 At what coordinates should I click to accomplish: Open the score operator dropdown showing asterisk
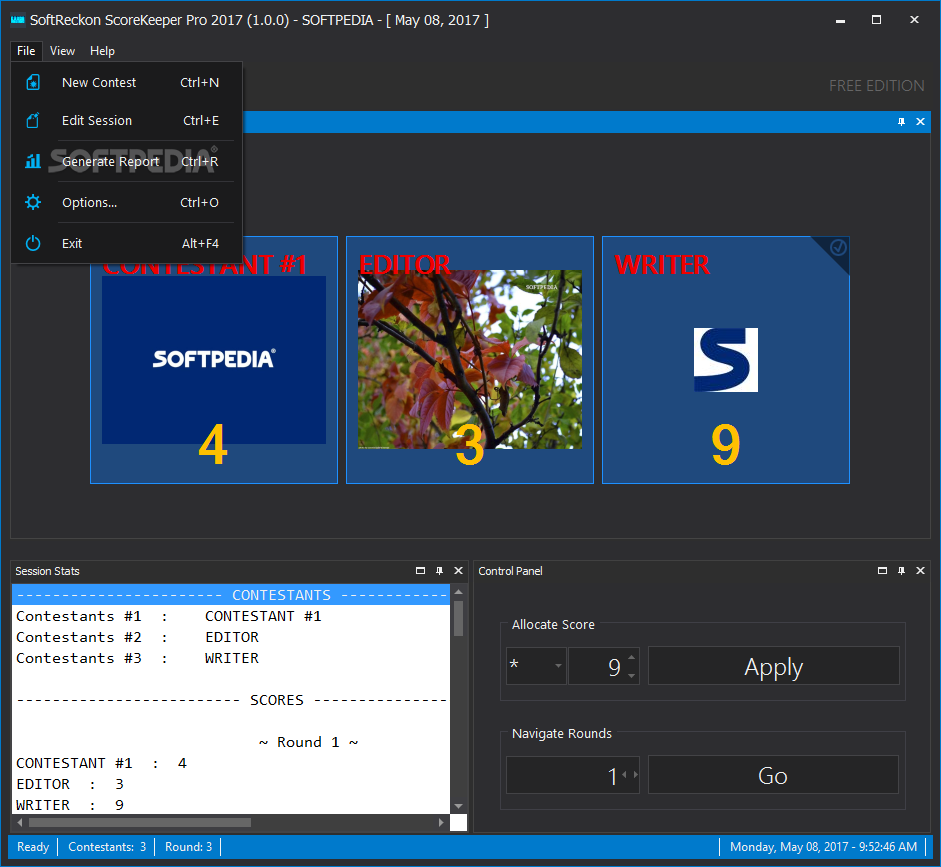pyautogui.click(x=536, y=665)
